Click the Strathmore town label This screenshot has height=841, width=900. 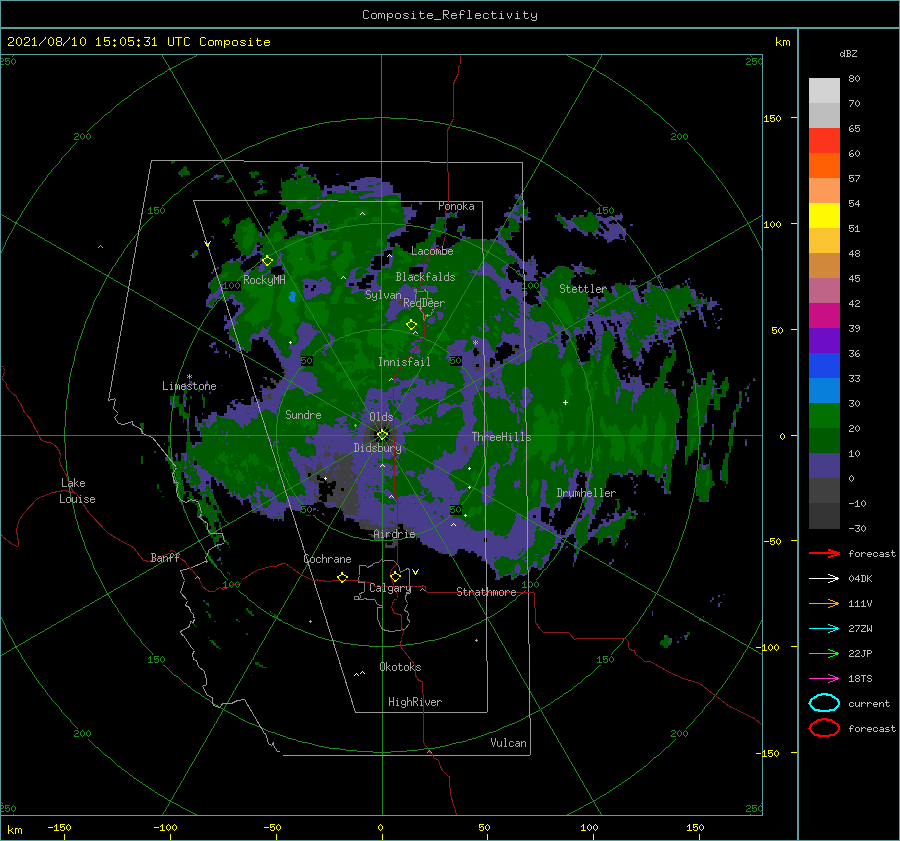click(x=486, y=592)
